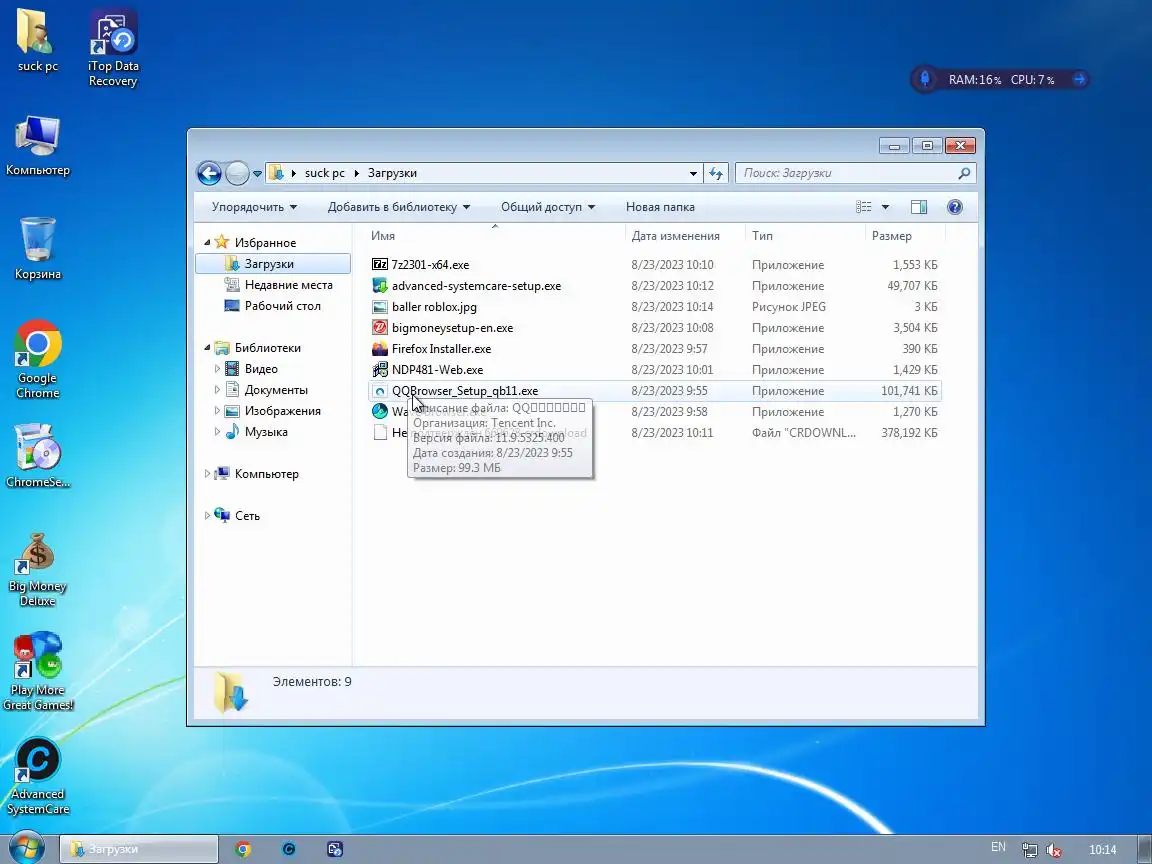Screen dimensions: 1152x864
Task: Expand the Музыка library node
Action: coord(217,432)
